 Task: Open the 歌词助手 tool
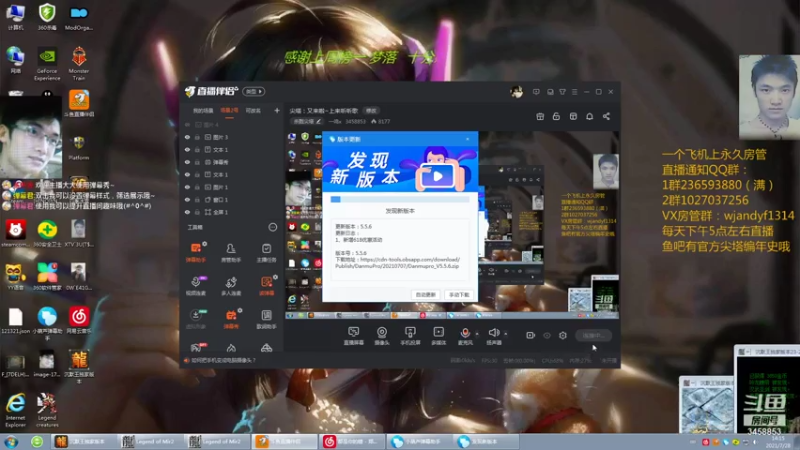pos(266,319)
